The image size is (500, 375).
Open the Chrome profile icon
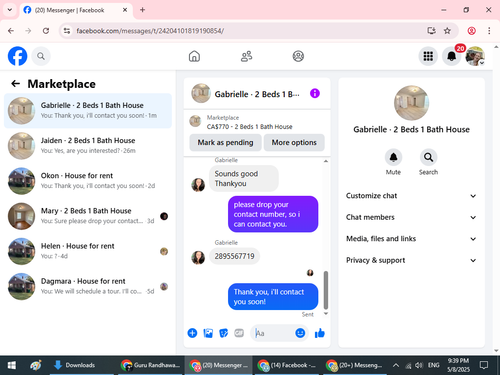coord(471,31)
